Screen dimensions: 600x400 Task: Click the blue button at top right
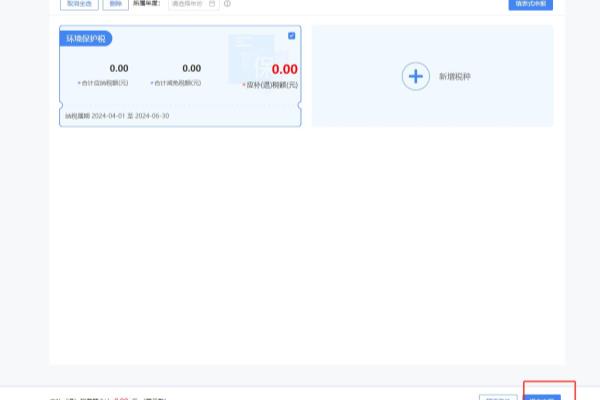pyautogui.click(x=530, y=4)
